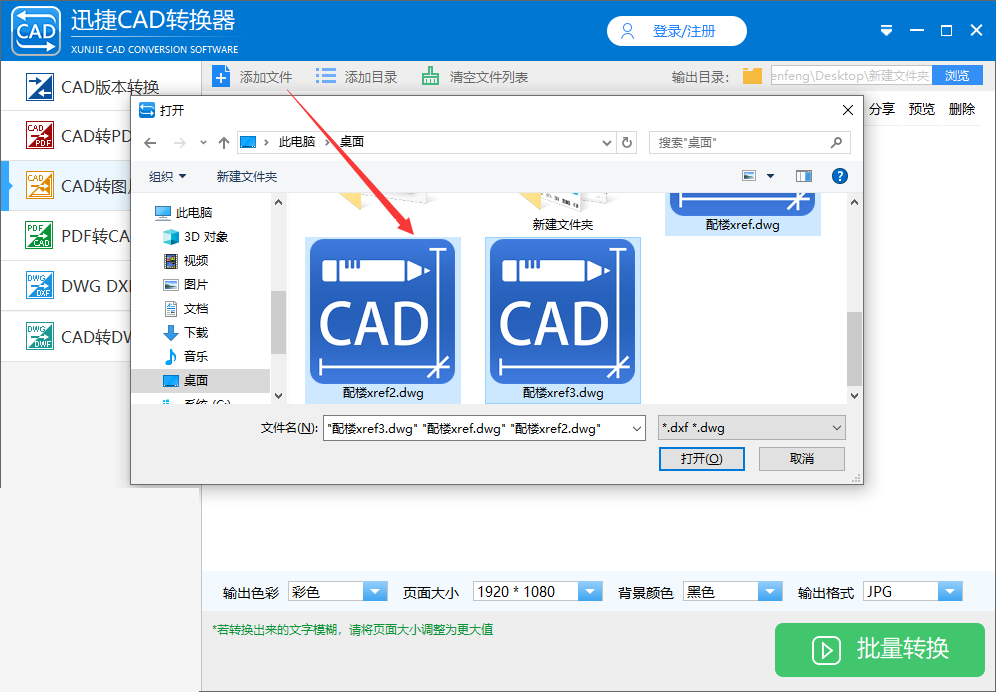Image resolution: width=996 pixels, height=692 pixels.
Task: Select CAD version conversion in sidebar
Action: click(102, 87)
